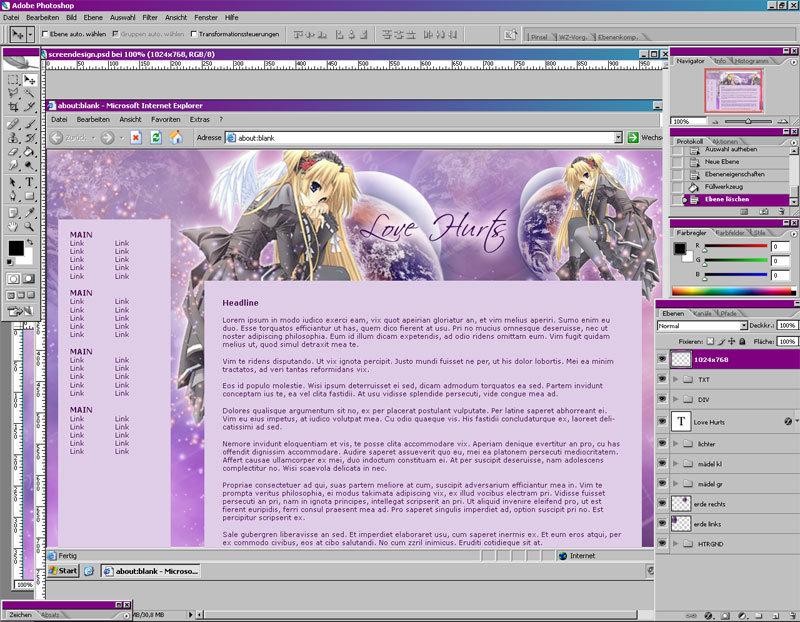Click the about:blank taskbar button
The image size is (800, 622).
[151, 571]
